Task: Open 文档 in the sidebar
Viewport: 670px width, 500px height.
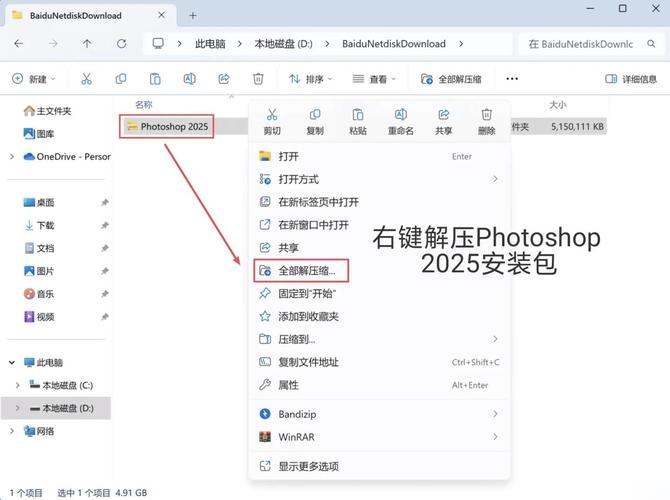Action: pyautogui.click(x=39, y=248)
